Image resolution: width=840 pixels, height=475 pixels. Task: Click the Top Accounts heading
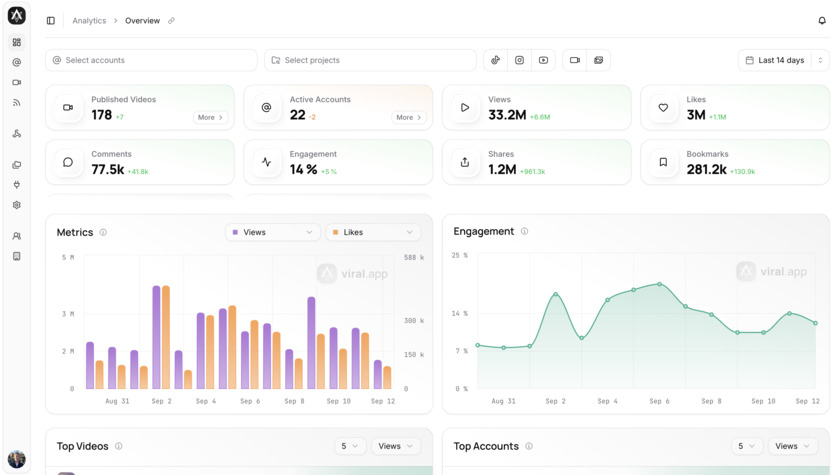coord(486,446)
